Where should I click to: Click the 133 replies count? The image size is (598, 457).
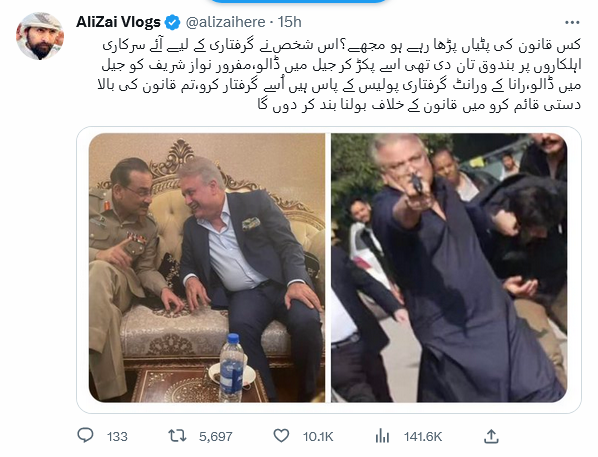tap(117, 436)
